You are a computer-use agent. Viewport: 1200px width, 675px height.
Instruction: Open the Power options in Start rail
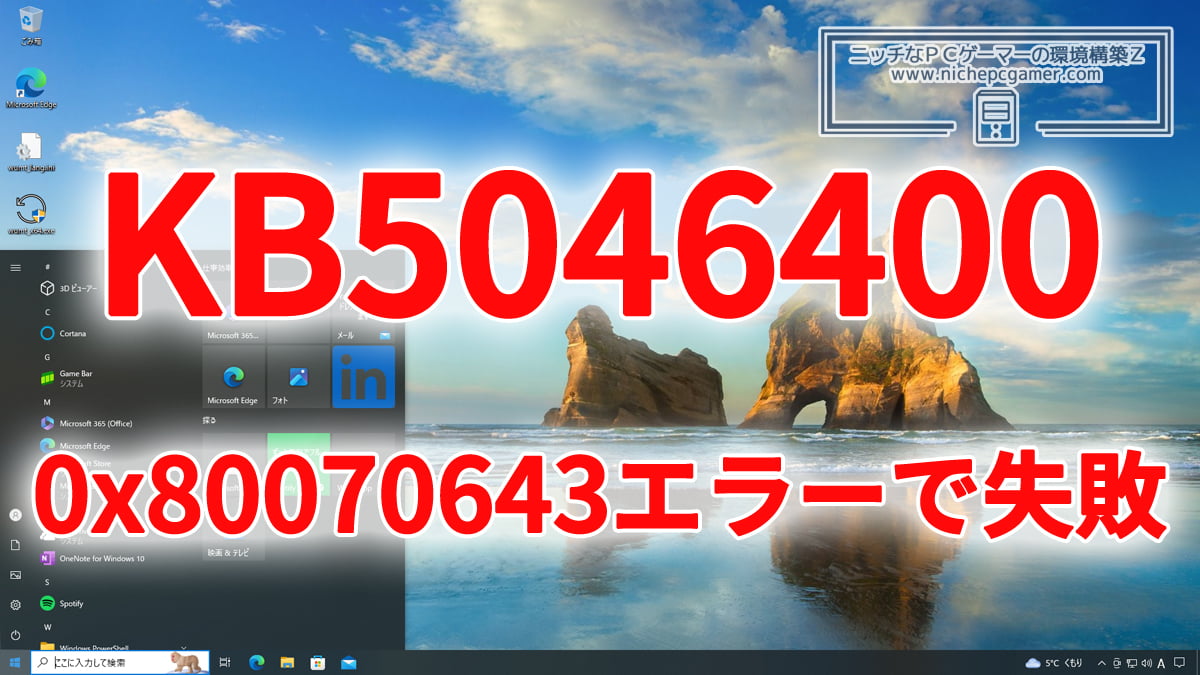[x=15, y=635]
